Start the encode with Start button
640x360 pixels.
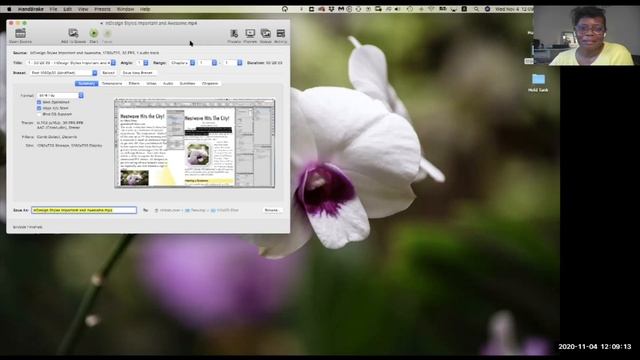click(x=94, y=33)
